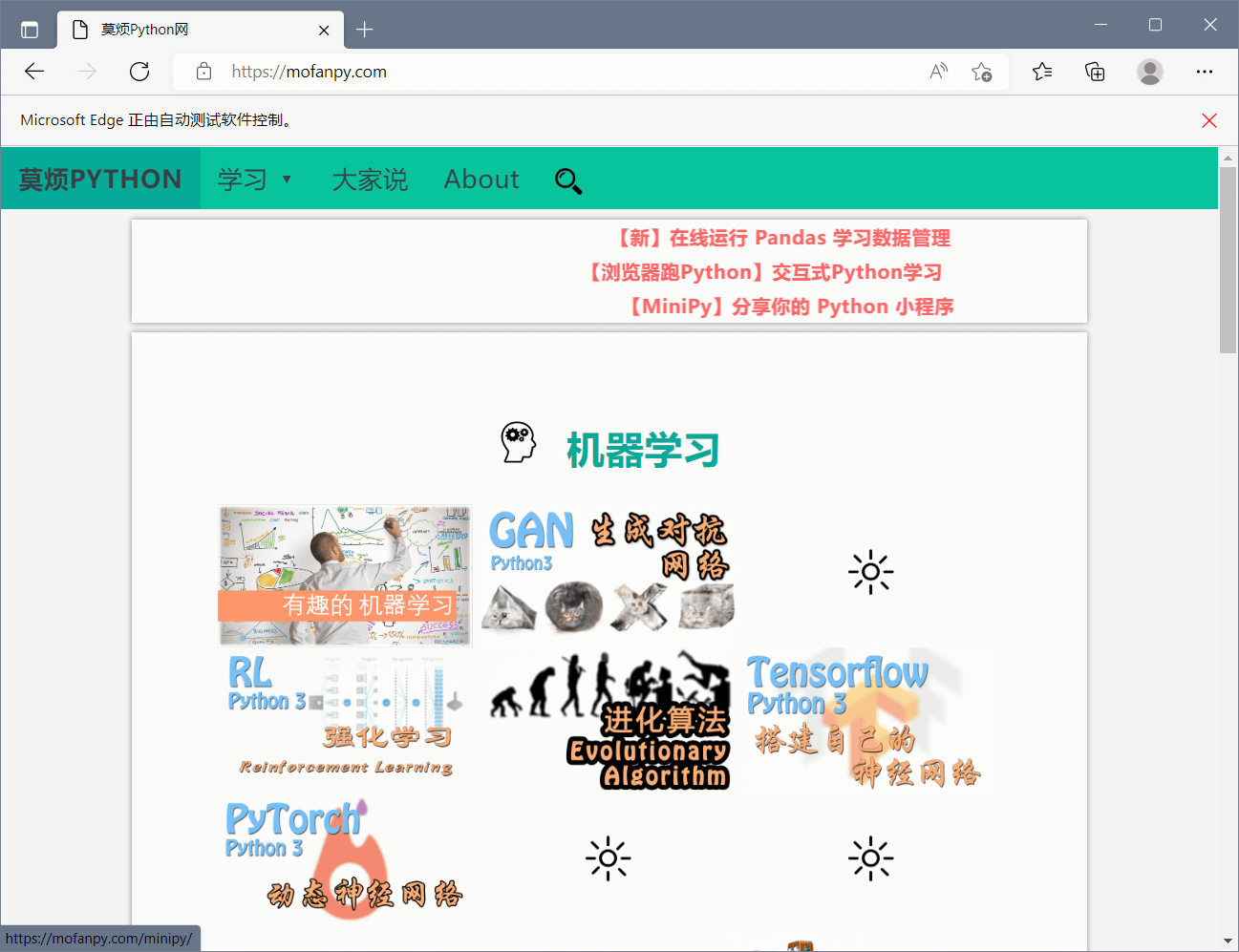
Task: Click loading spinner below Tensorflow image
Action: (870, 858)
